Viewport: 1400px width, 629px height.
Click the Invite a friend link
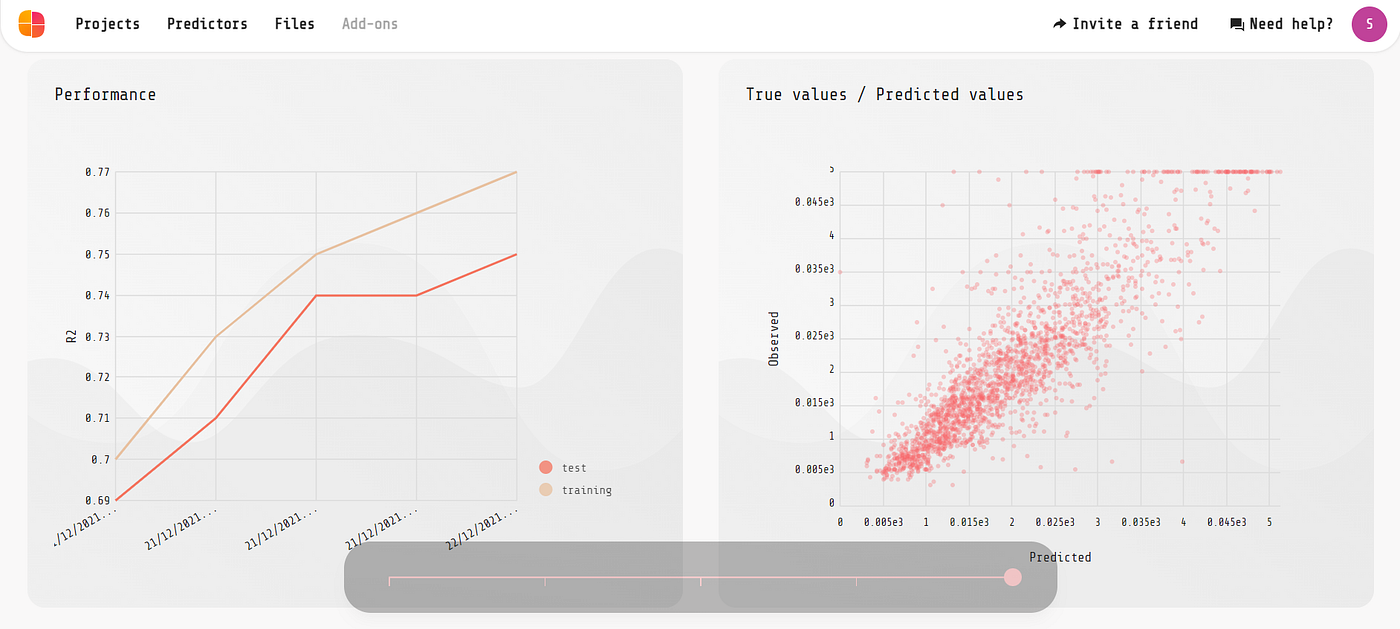pyautogui.click(x=1135, y=24)
